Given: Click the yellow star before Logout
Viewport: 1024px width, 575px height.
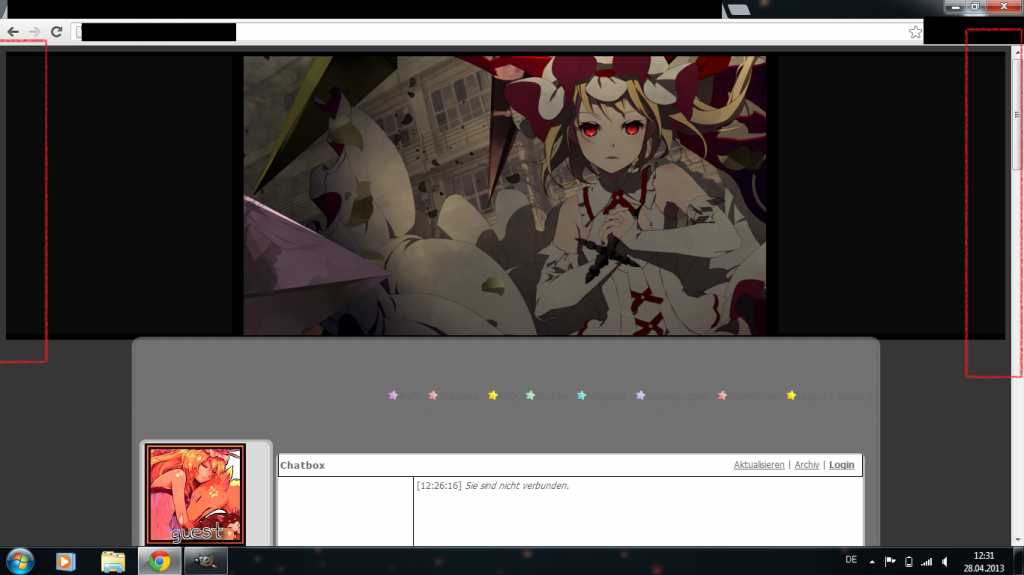Looking at the screenshot, I should pyautogui.click(x=792, y=395).
